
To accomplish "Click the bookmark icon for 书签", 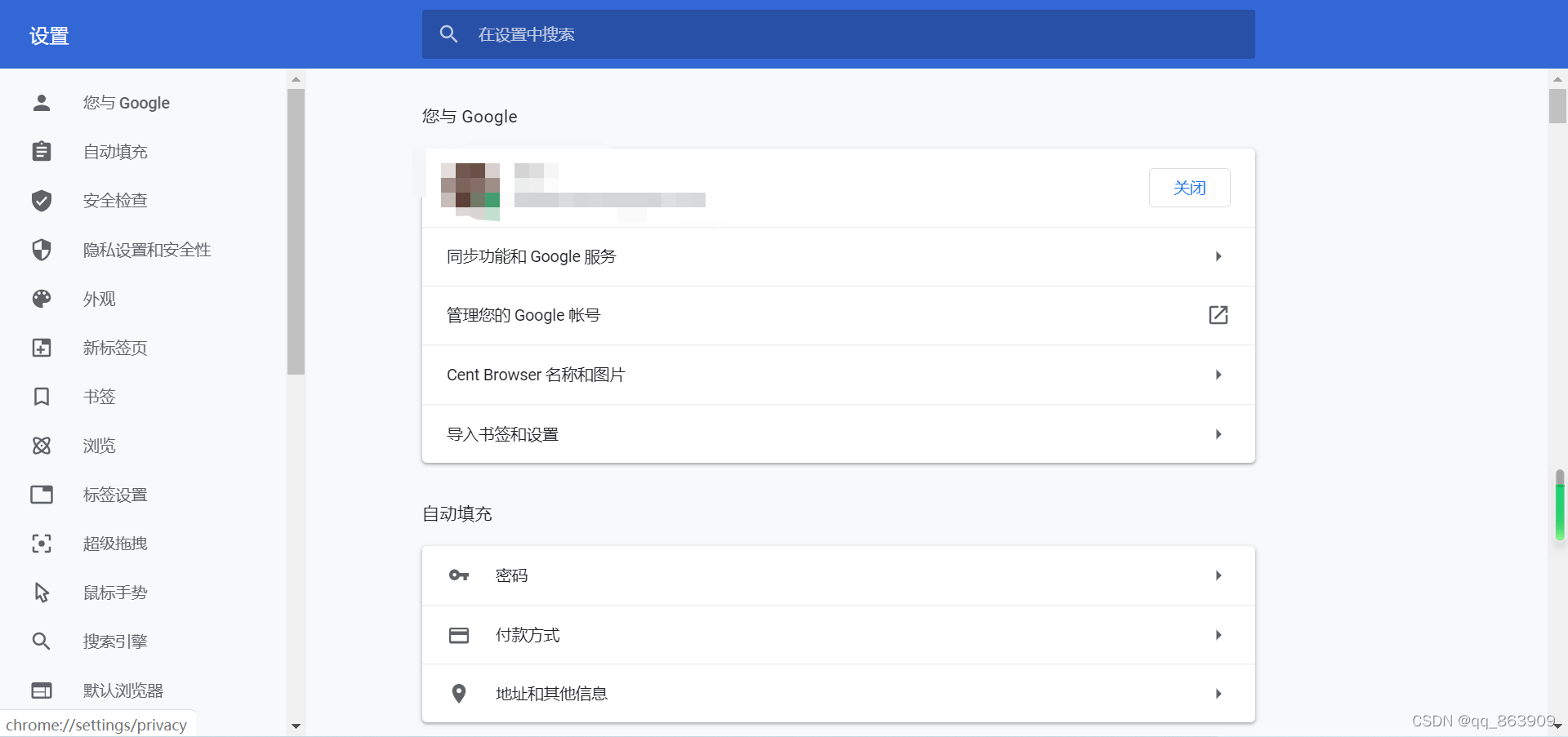I will [42, 397].
